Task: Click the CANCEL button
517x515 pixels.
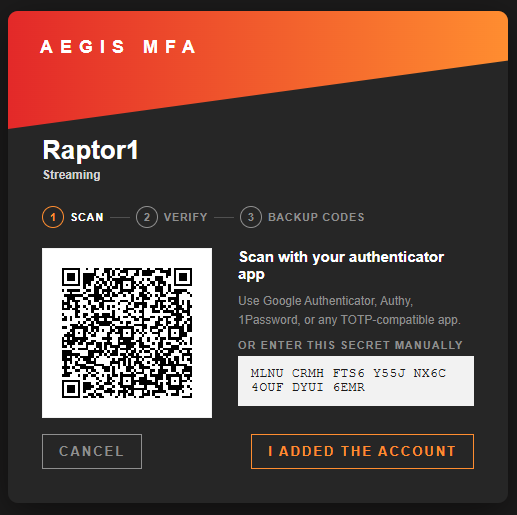Action: (92, 451)
